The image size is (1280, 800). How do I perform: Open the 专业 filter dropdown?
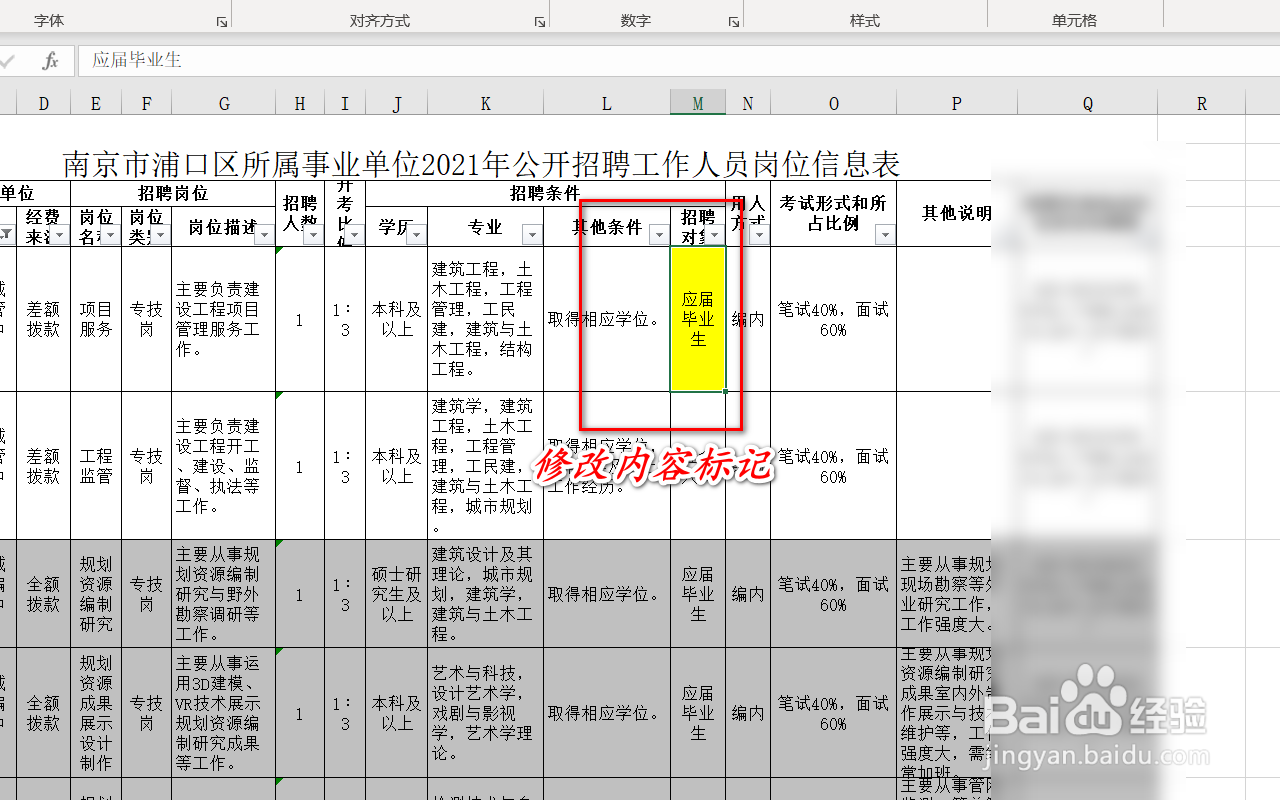(x=532, y=235)
